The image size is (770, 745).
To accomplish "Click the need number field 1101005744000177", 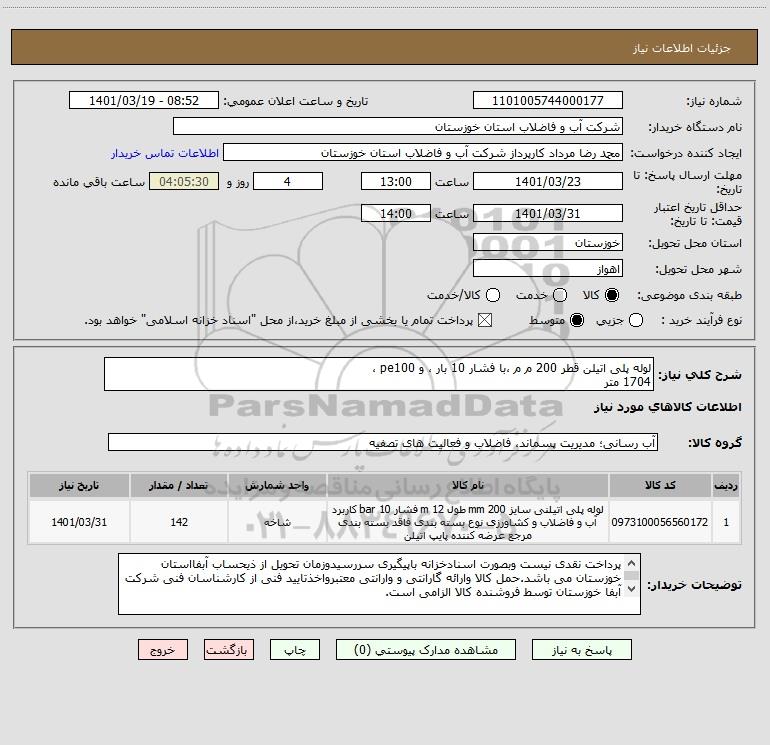I will (x=548, y=100).
